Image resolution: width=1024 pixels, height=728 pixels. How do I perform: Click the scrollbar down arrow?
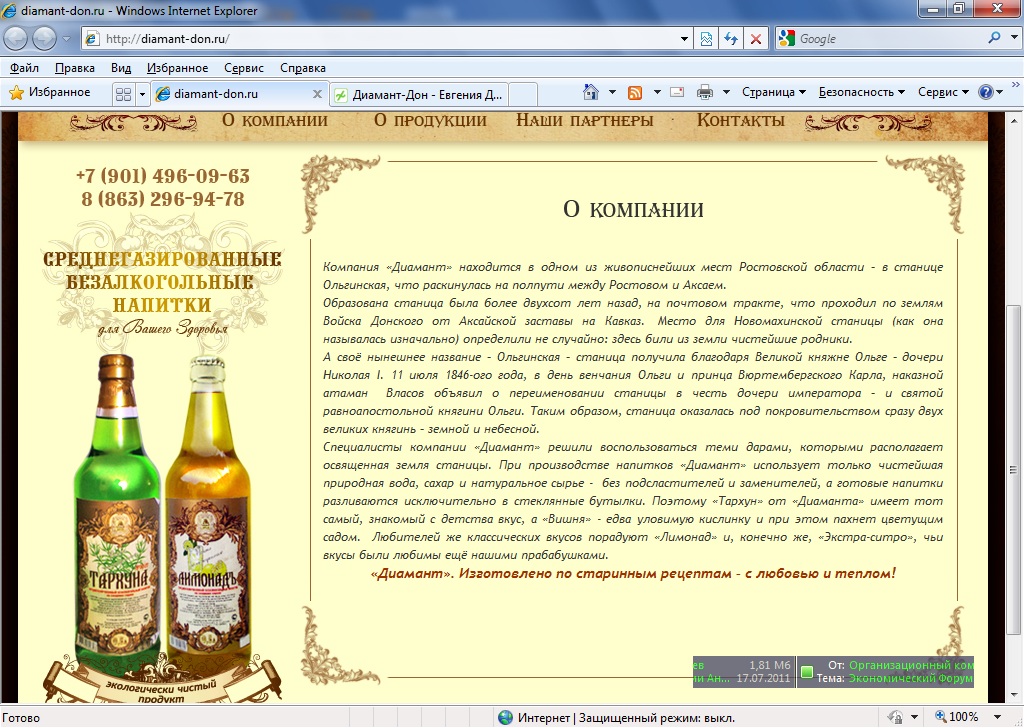point(1013,695)
